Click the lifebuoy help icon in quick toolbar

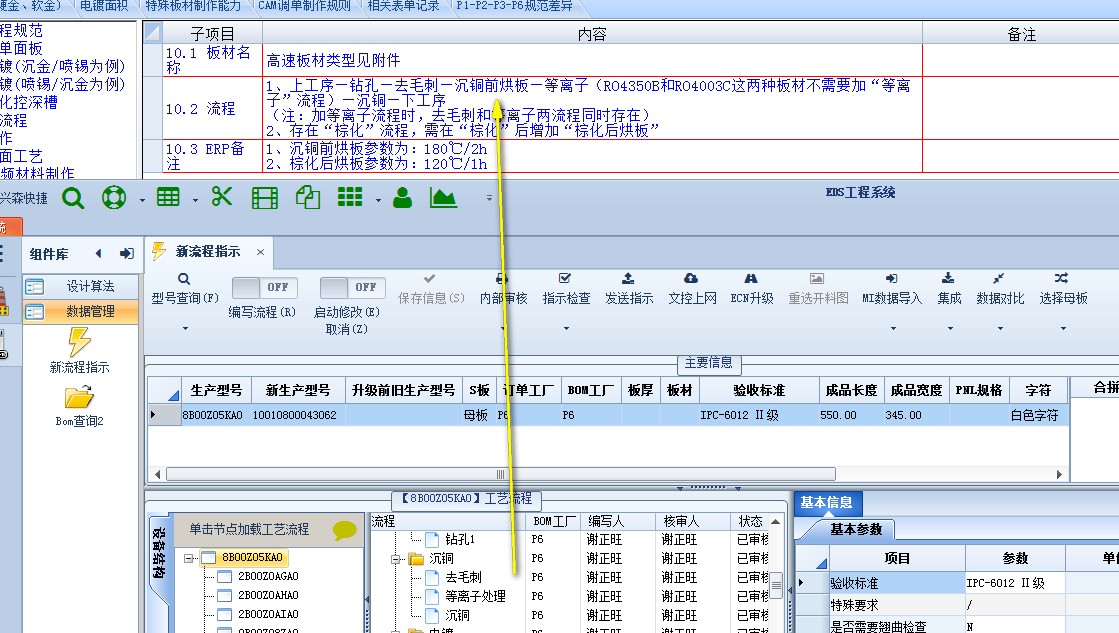(x=113, y=198)
